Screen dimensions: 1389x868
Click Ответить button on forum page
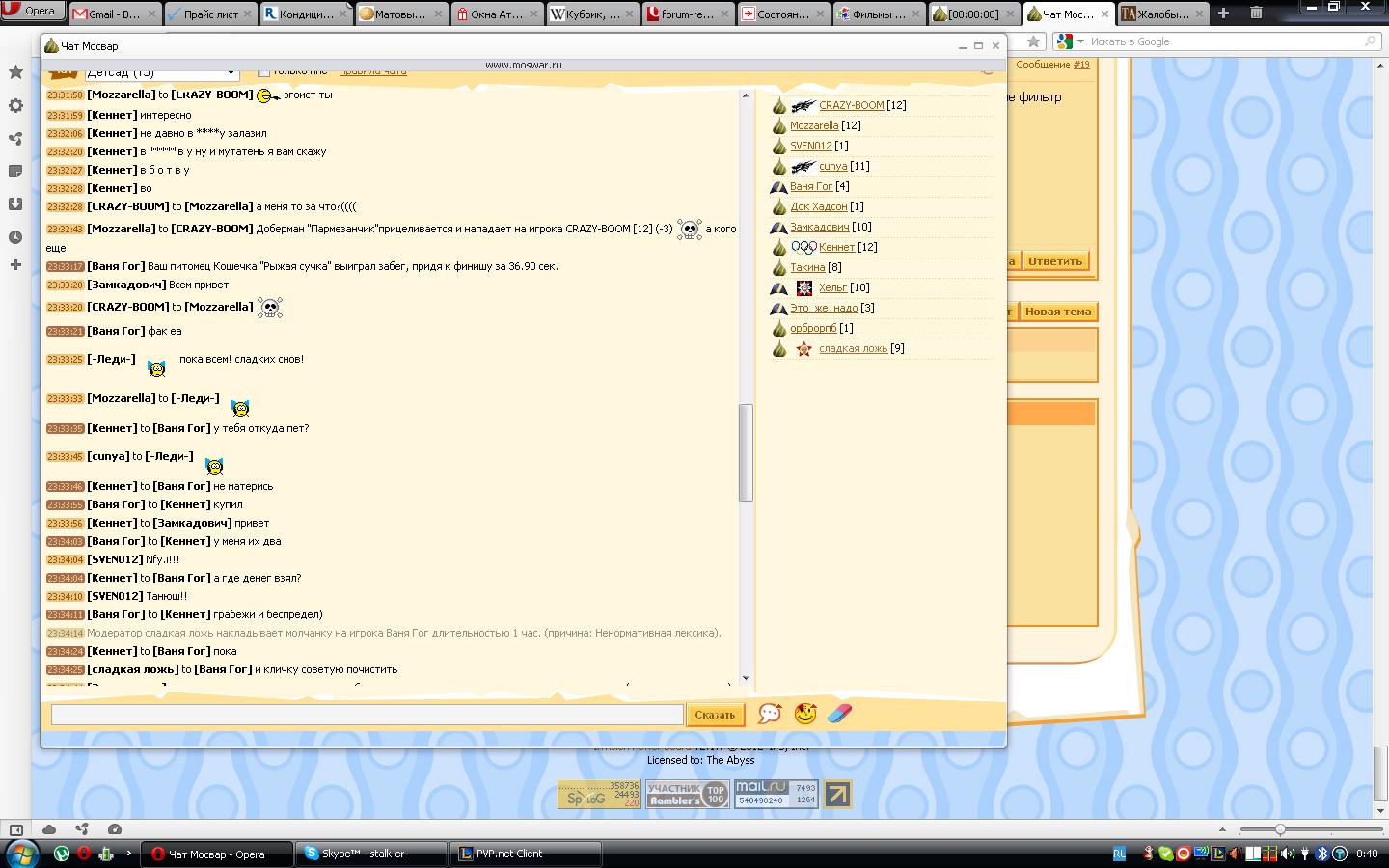[x=1055, y=261]
